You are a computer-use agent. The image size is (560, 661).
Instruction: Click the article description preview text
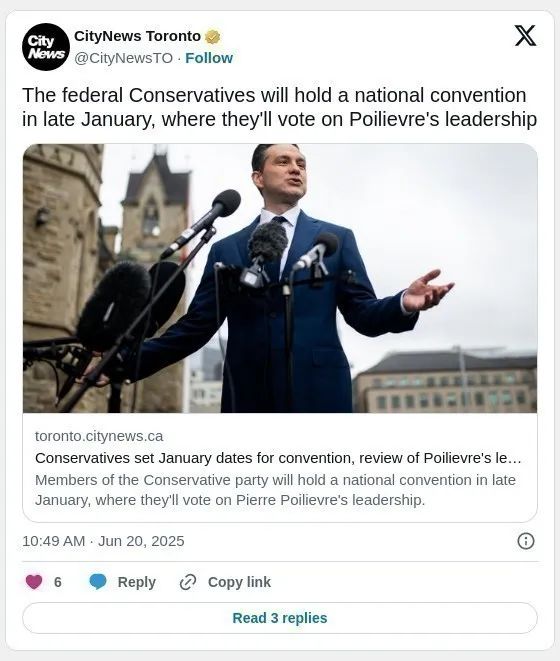275,490
